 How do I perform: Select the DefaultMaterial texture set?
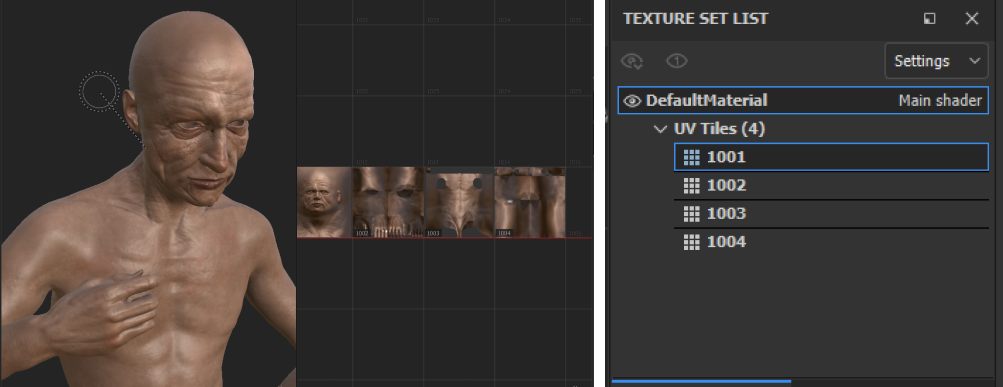click(x=803, y=100)
